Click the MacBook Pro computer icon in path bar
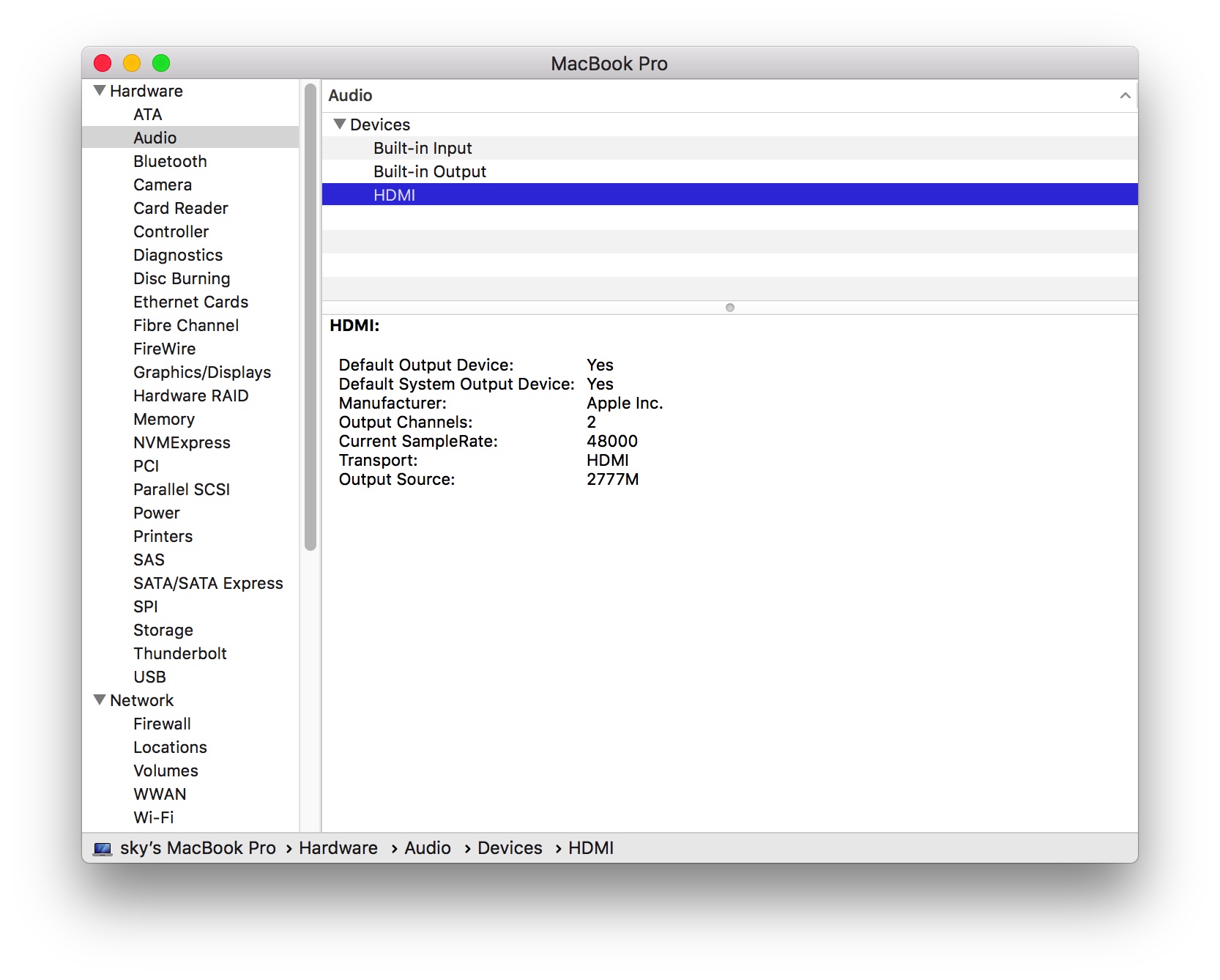 coord(103,848)
